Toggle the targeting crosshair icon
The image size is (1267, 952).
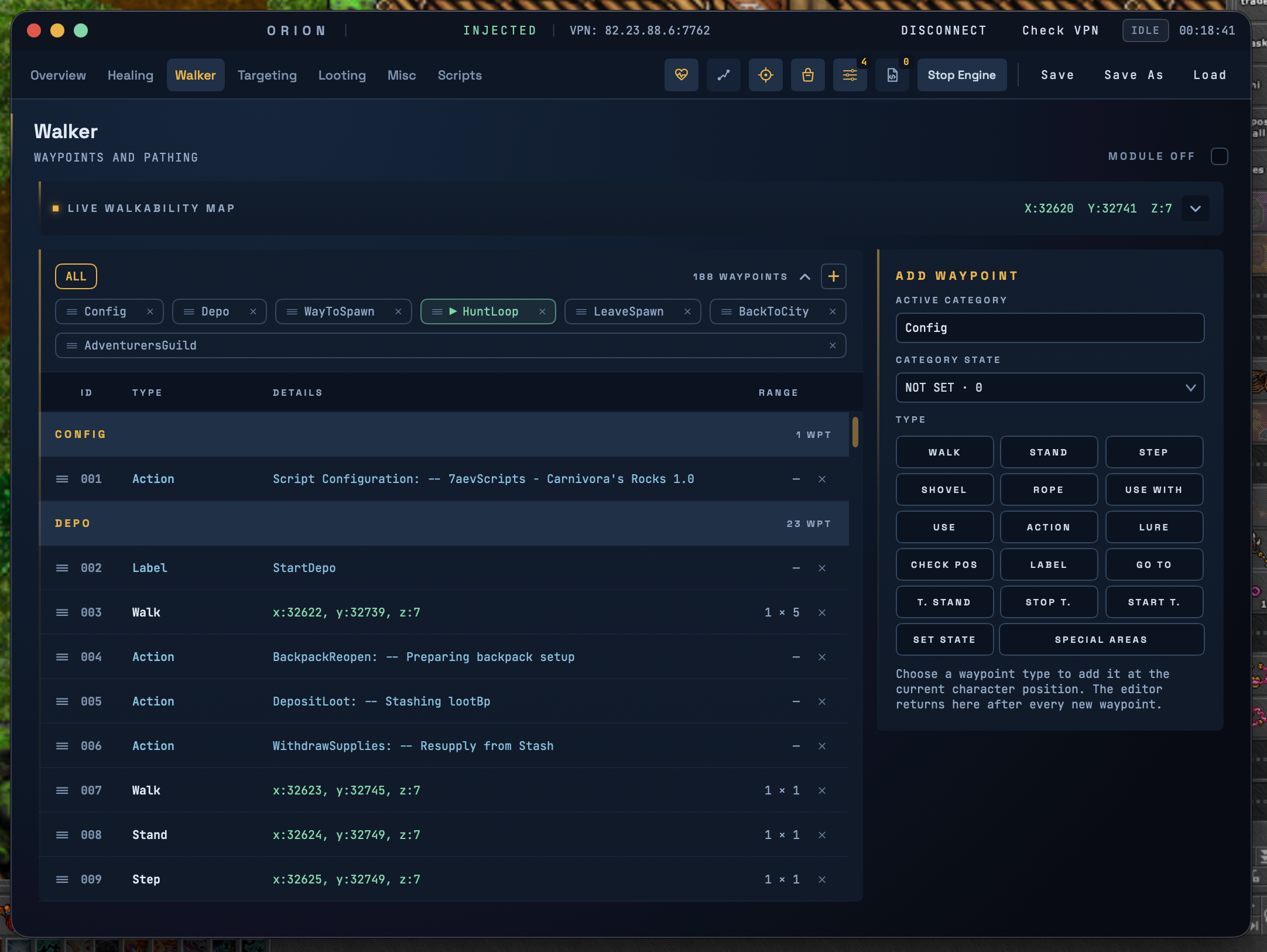[765, 75]
